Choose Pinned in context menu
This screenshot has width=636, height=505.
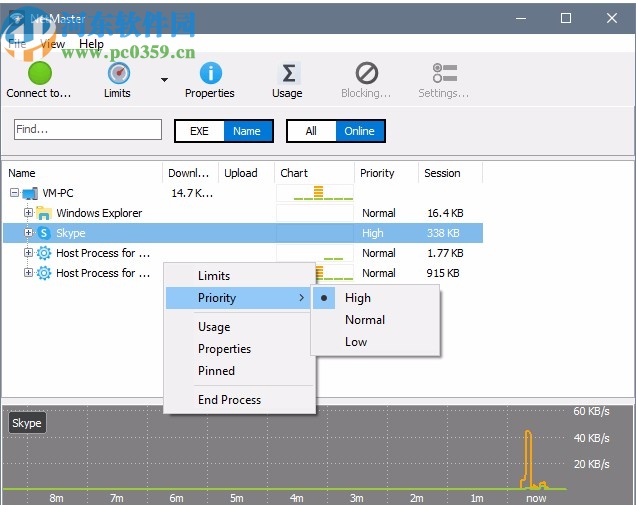pos(240,371)
